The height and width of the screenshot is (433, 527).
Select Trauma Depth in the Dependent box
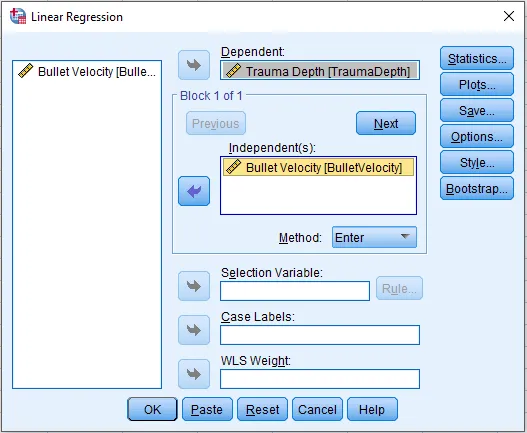pos(320,70)
